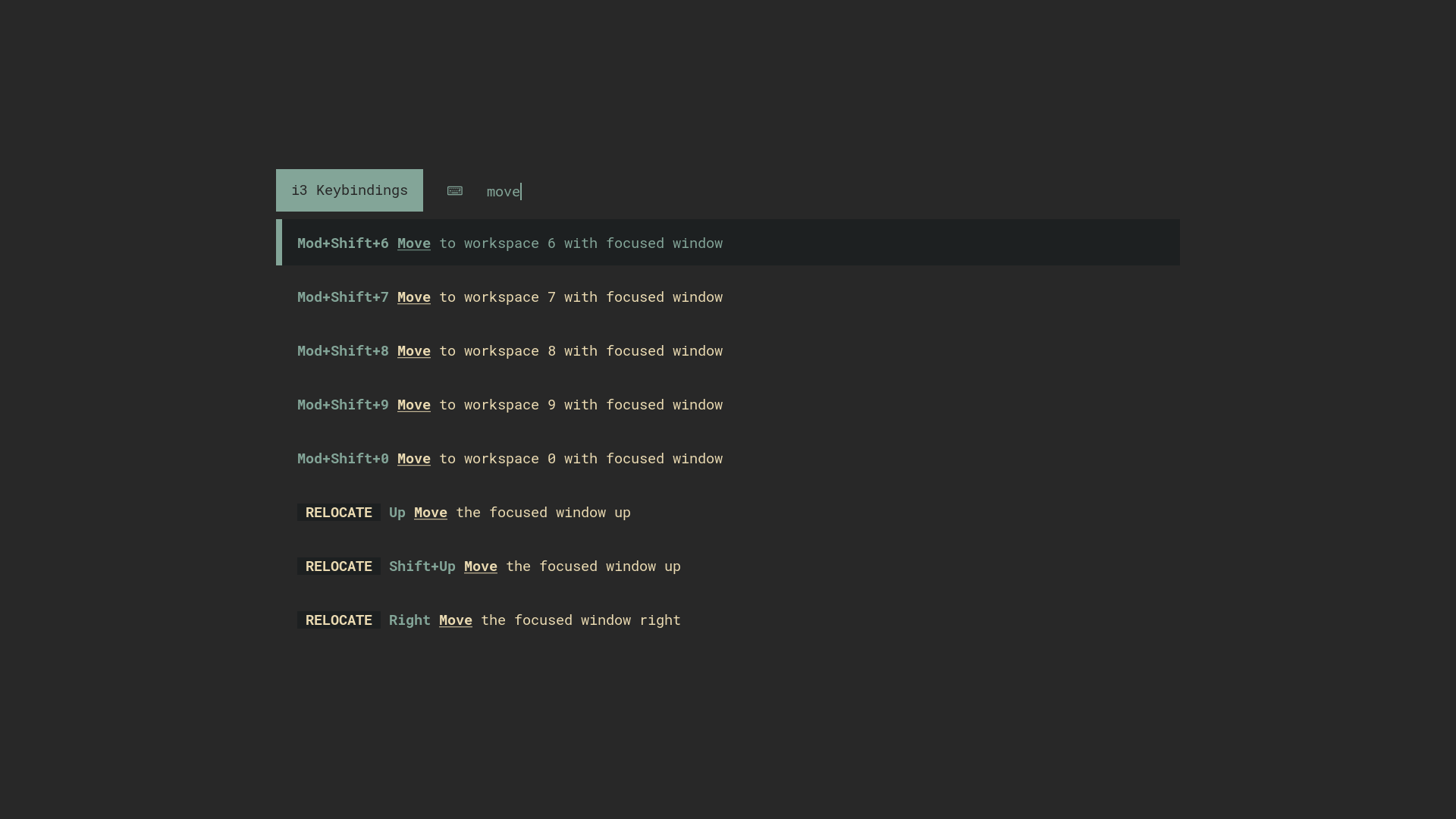Screen dimensions: 1456x819
Task: Click the Move link in Mod+Shift+0 row
Action: point(413,459)
